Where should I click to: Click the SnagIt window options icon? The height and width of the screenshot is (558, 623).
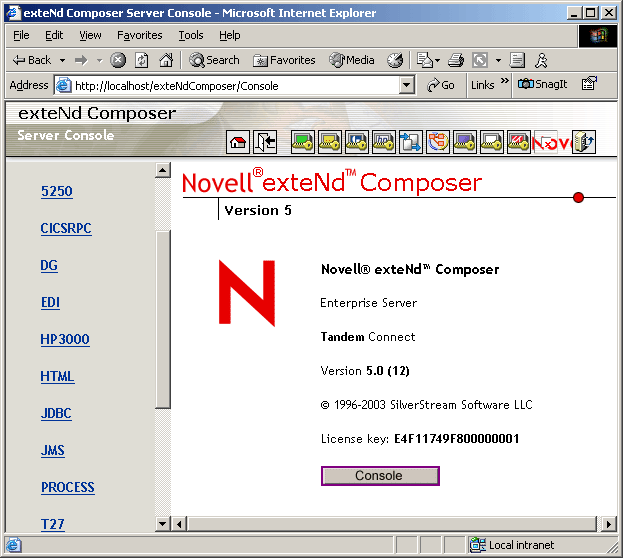(589, 83)
